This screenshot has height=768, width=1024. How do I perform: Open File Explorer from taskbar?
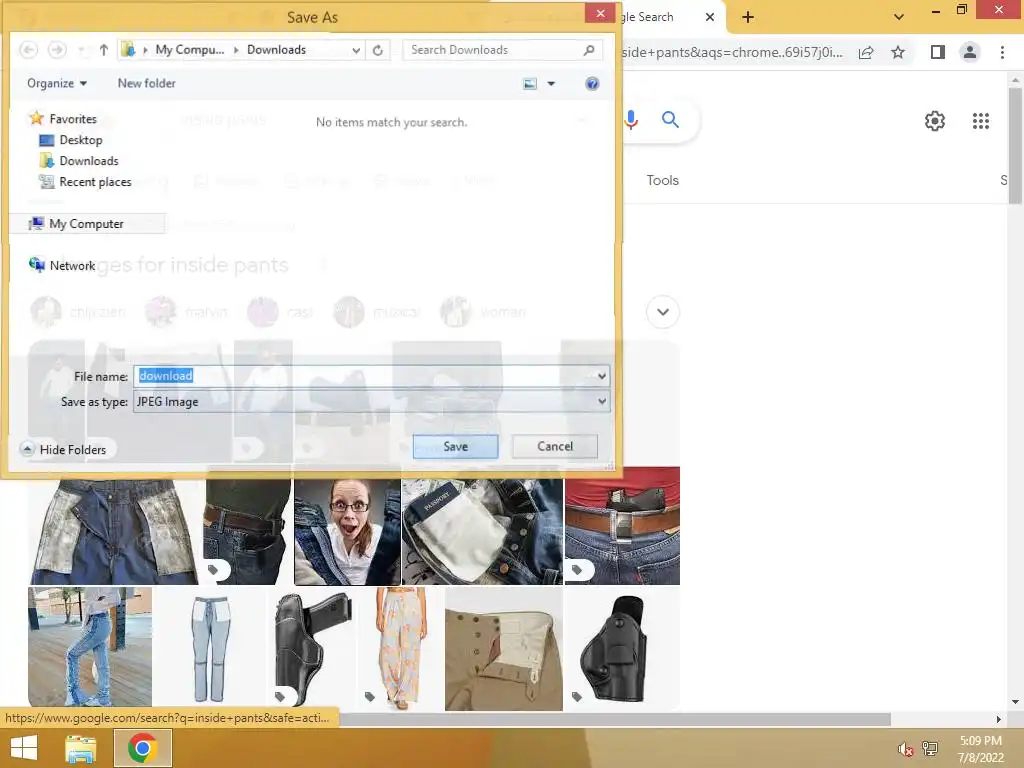(x=80, y=748)
